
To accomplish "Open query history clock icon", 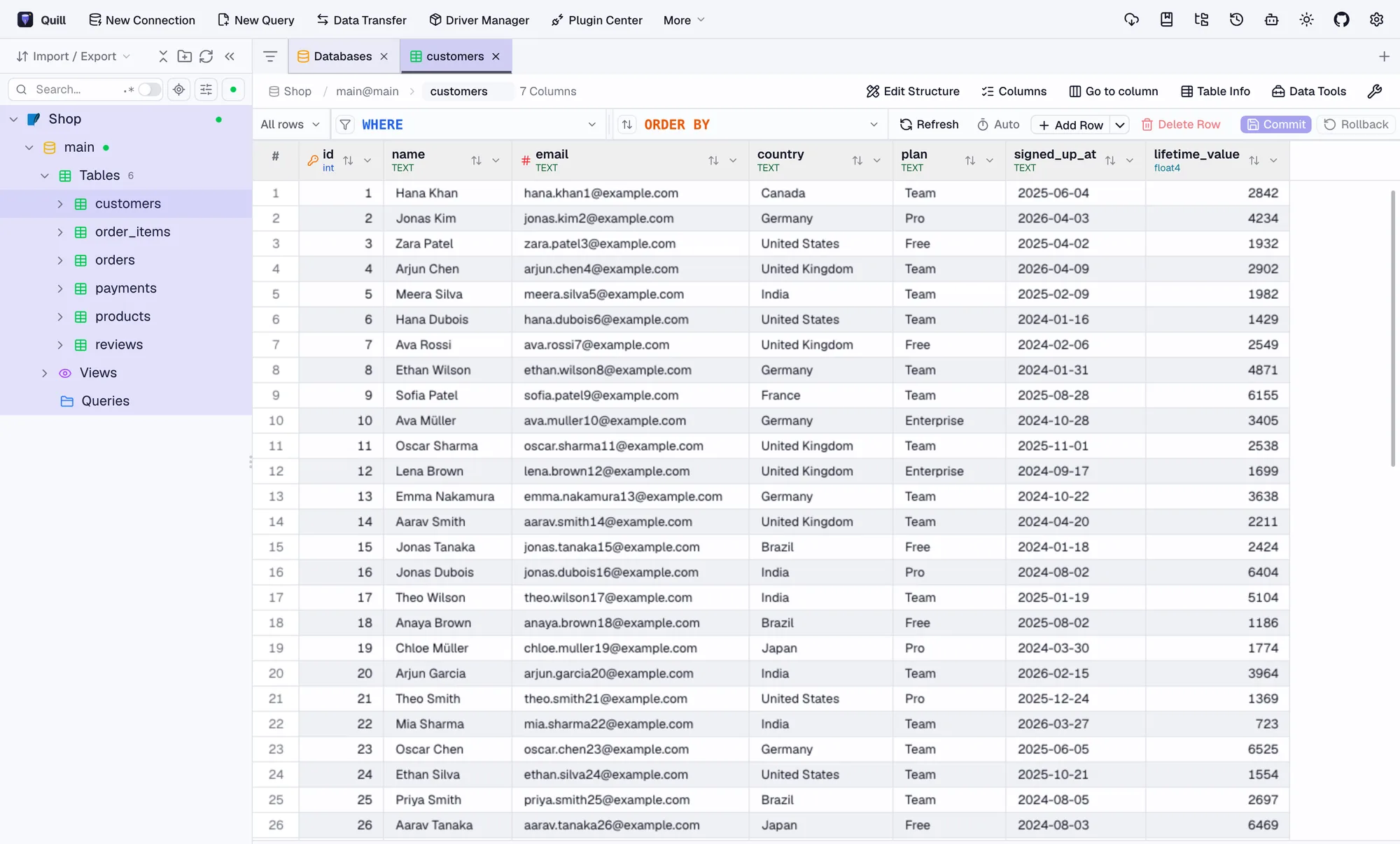I will pos(1236,20).
